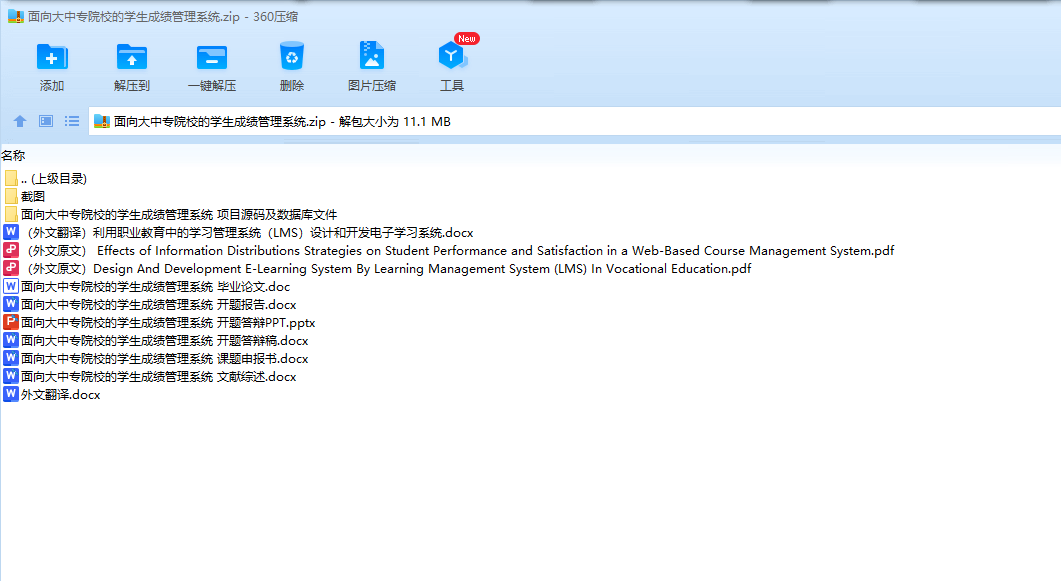Click PDF icon of Effects of Information Distributions
The image size is (1061, 581).
click(x=11, y=250)
